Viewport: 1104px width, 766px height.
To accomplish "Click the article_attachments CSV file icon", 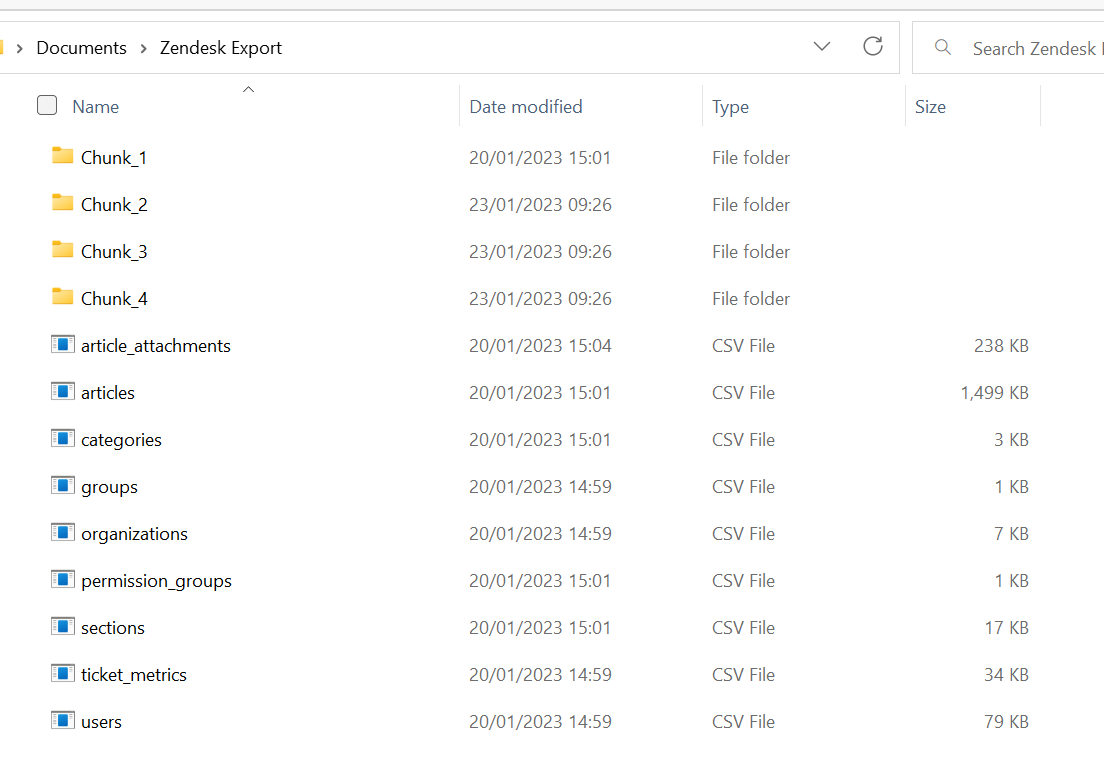I will (x=63, y=344).
